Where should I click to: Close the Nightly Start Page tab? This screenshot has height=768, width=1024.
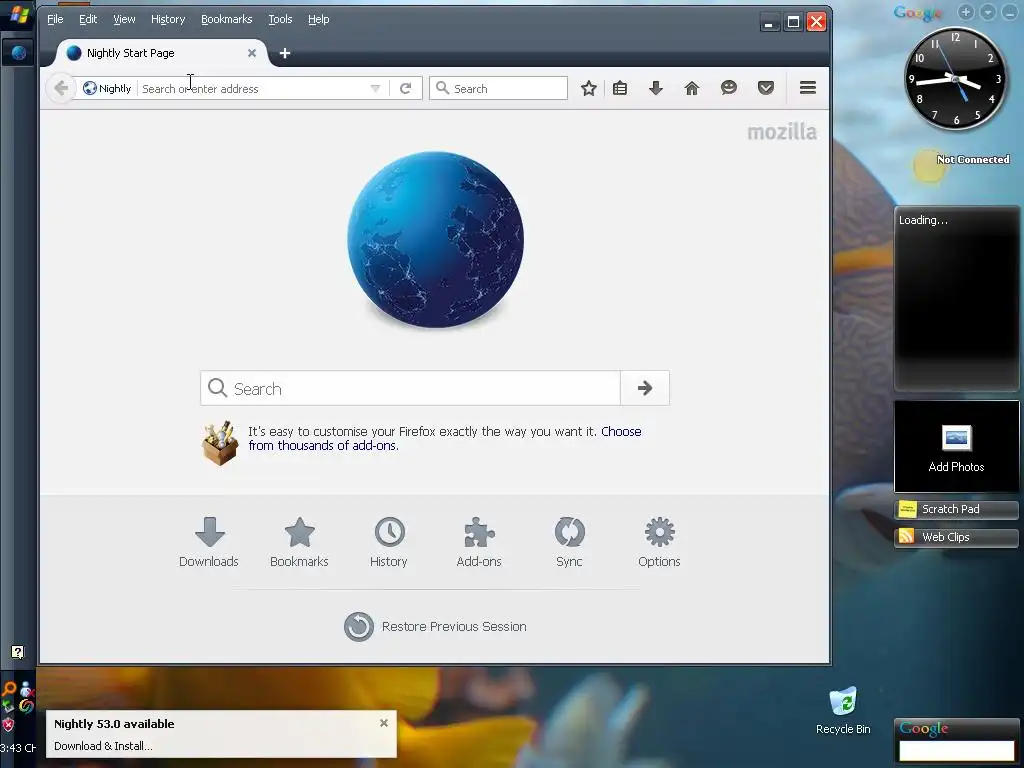point(251,53)
